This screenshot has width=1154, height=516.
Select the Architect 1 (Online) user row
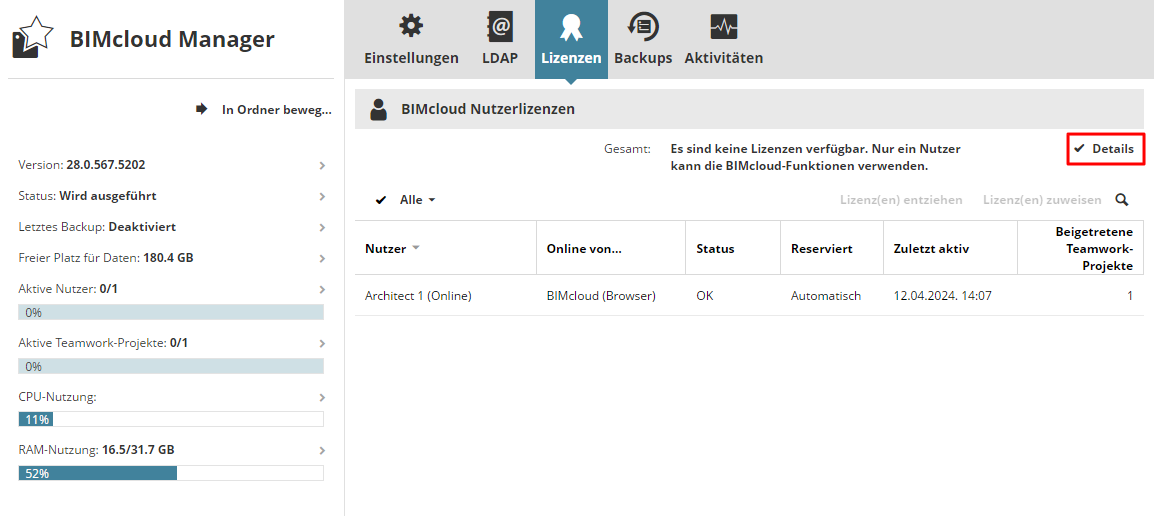click(x=749, y=296)
